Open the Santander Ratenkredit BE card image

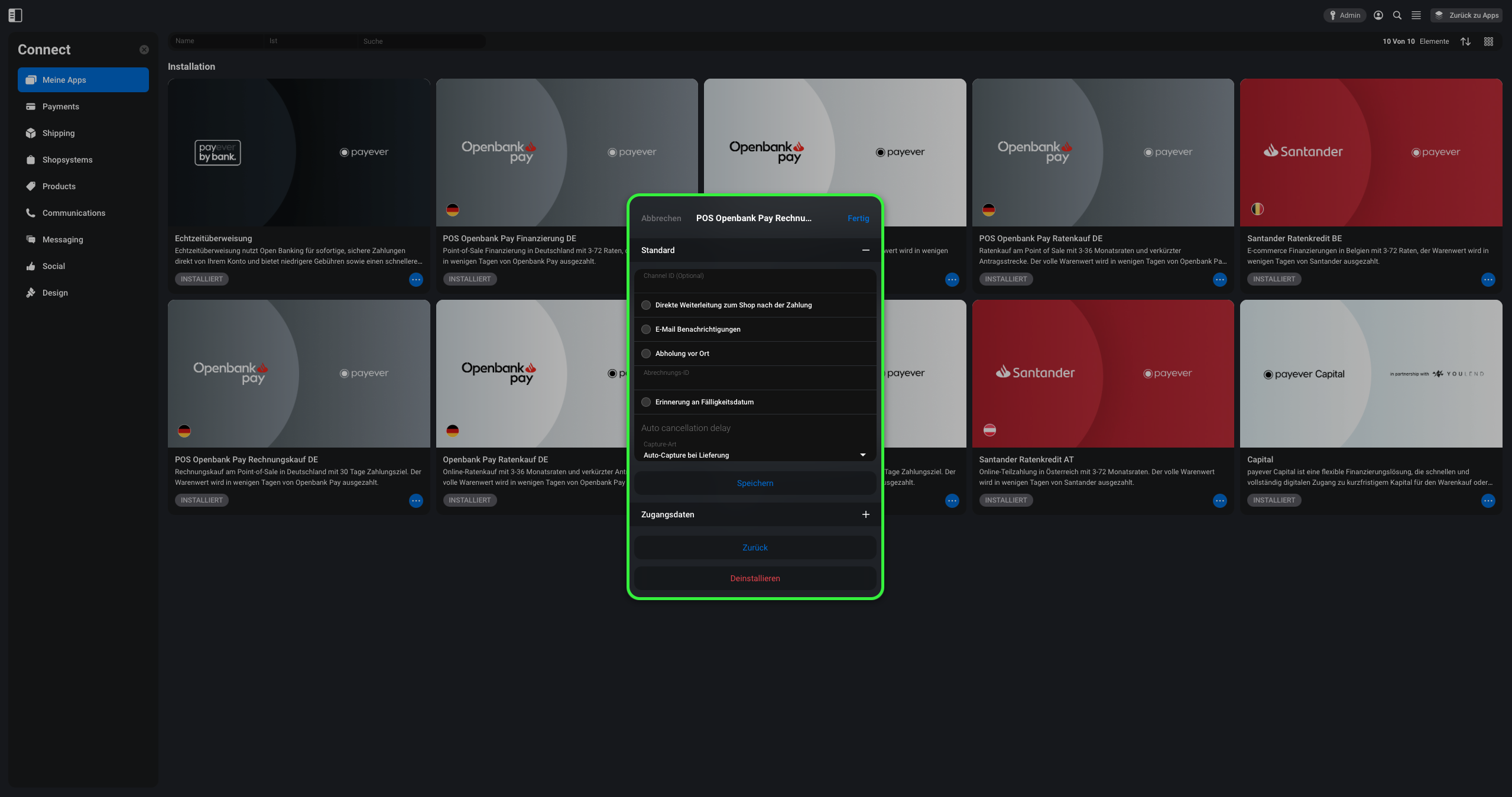(x=1371, y=153)
